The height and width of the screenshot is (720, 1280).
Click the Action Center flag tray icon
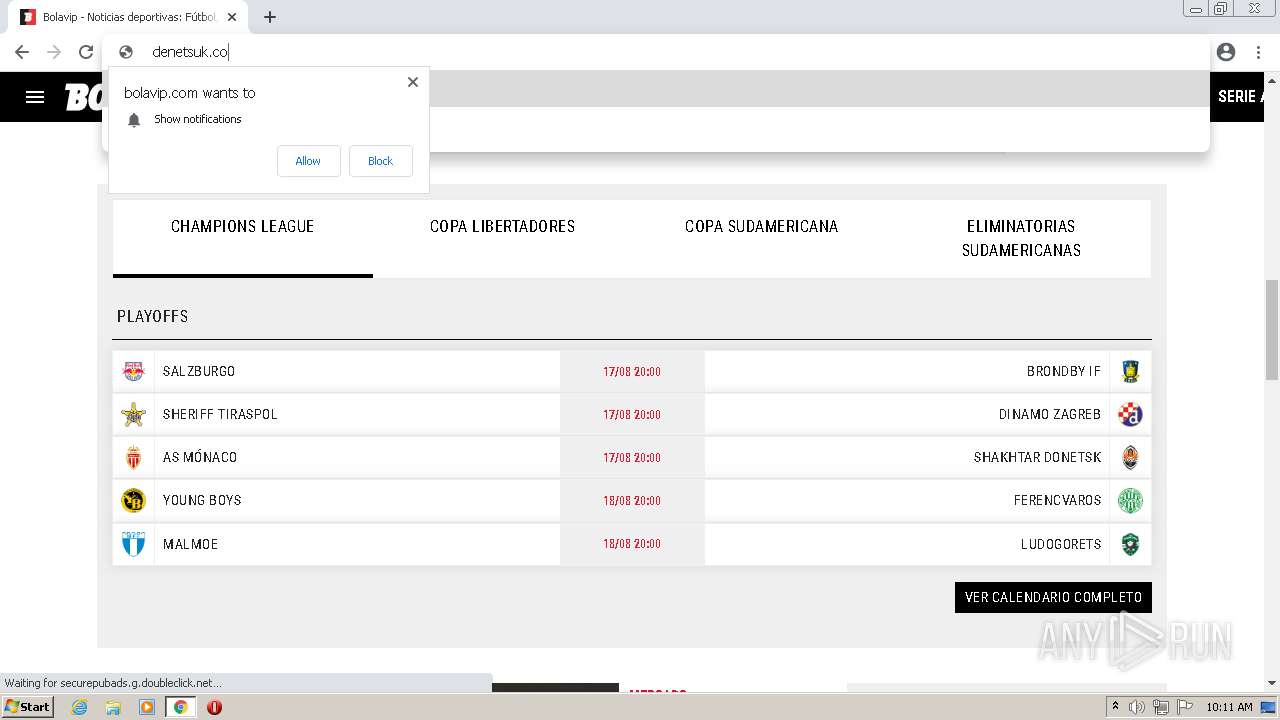[x=1184, y=707]
